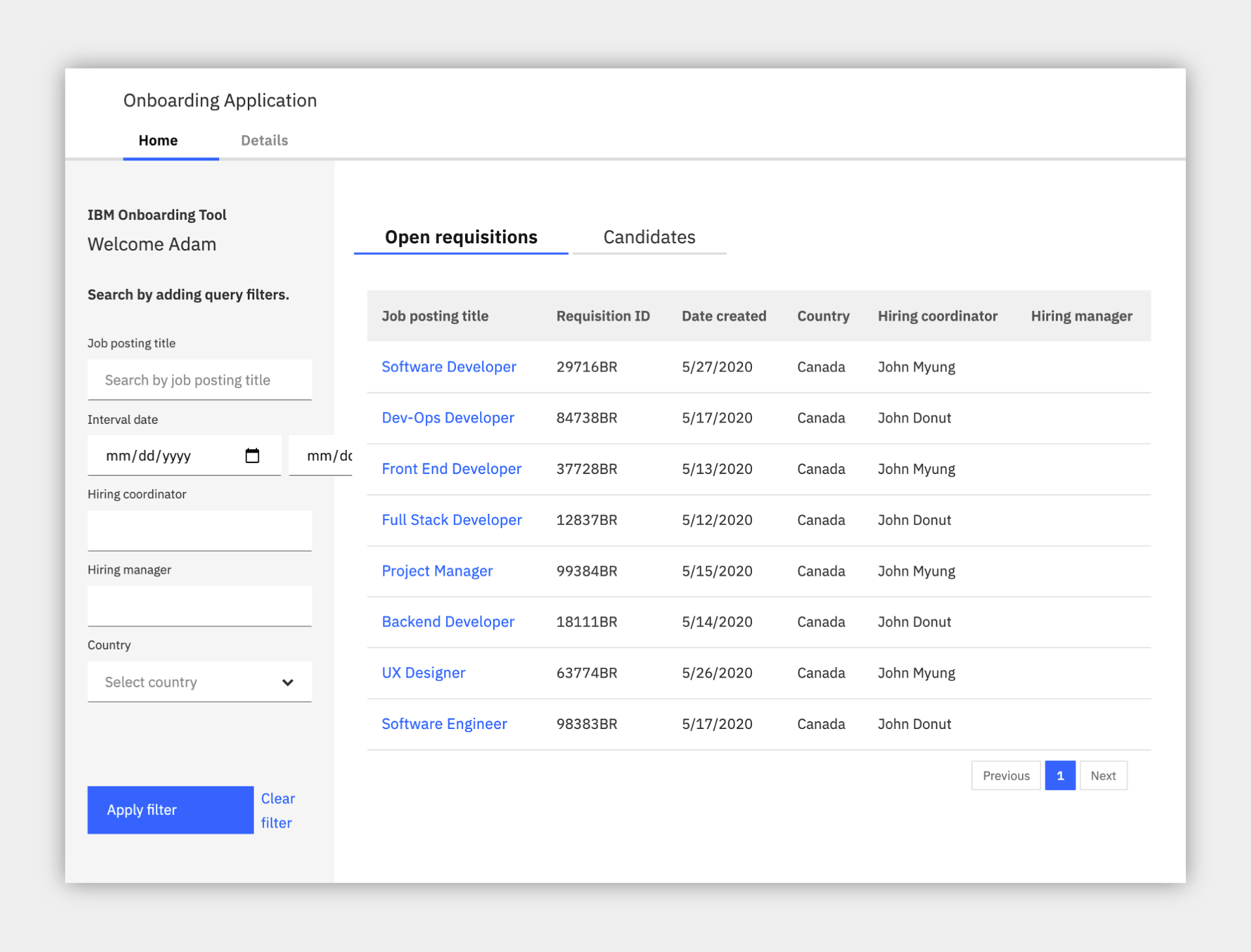The width and height of the screenshot is (1251, 952).
Task: Click the Date created column header
Action: pyautogui.click(x=724, y=316)
